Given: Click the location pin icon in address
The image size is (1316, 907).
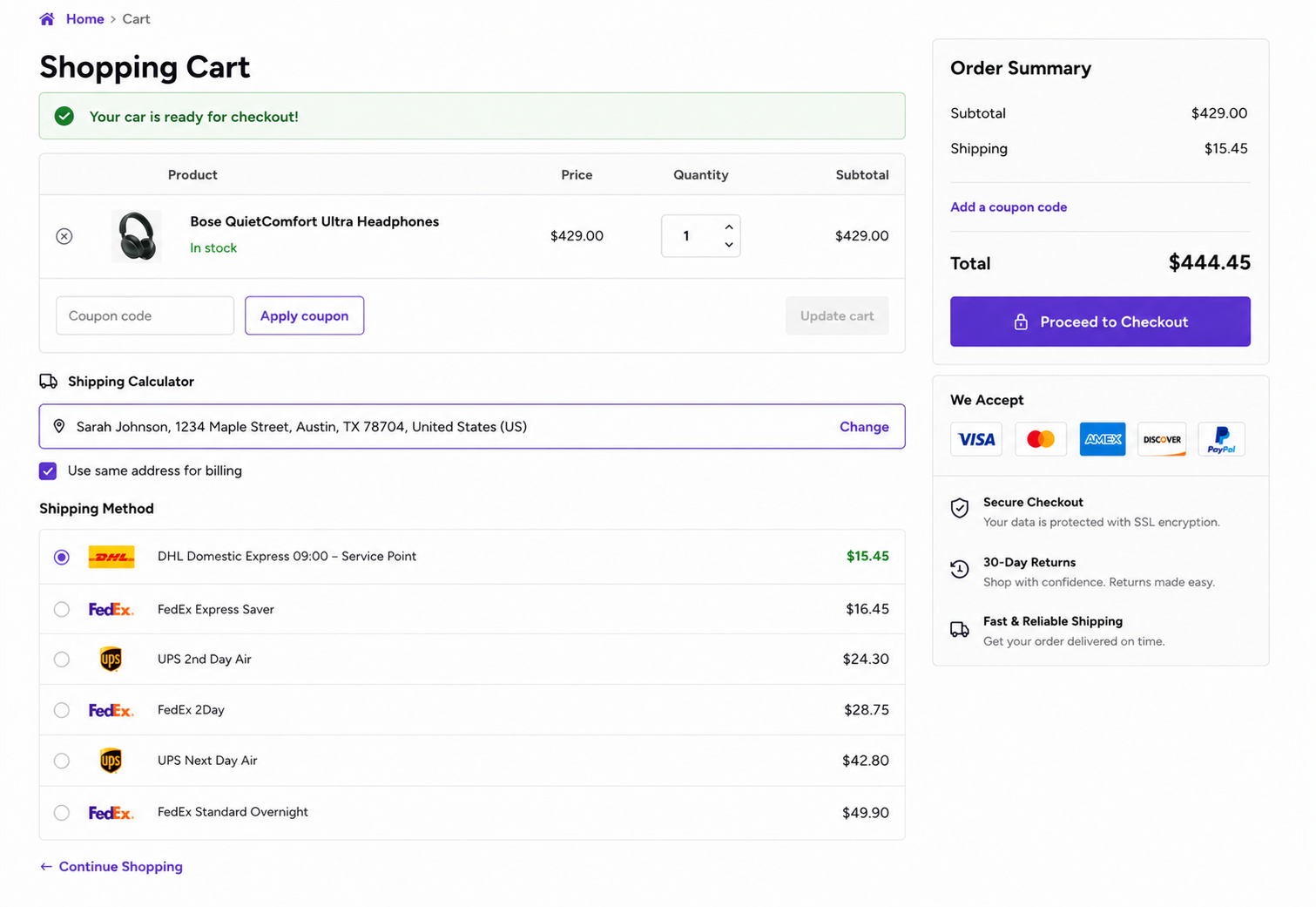Looking at the screenshot, I should (x=59, y=426).
